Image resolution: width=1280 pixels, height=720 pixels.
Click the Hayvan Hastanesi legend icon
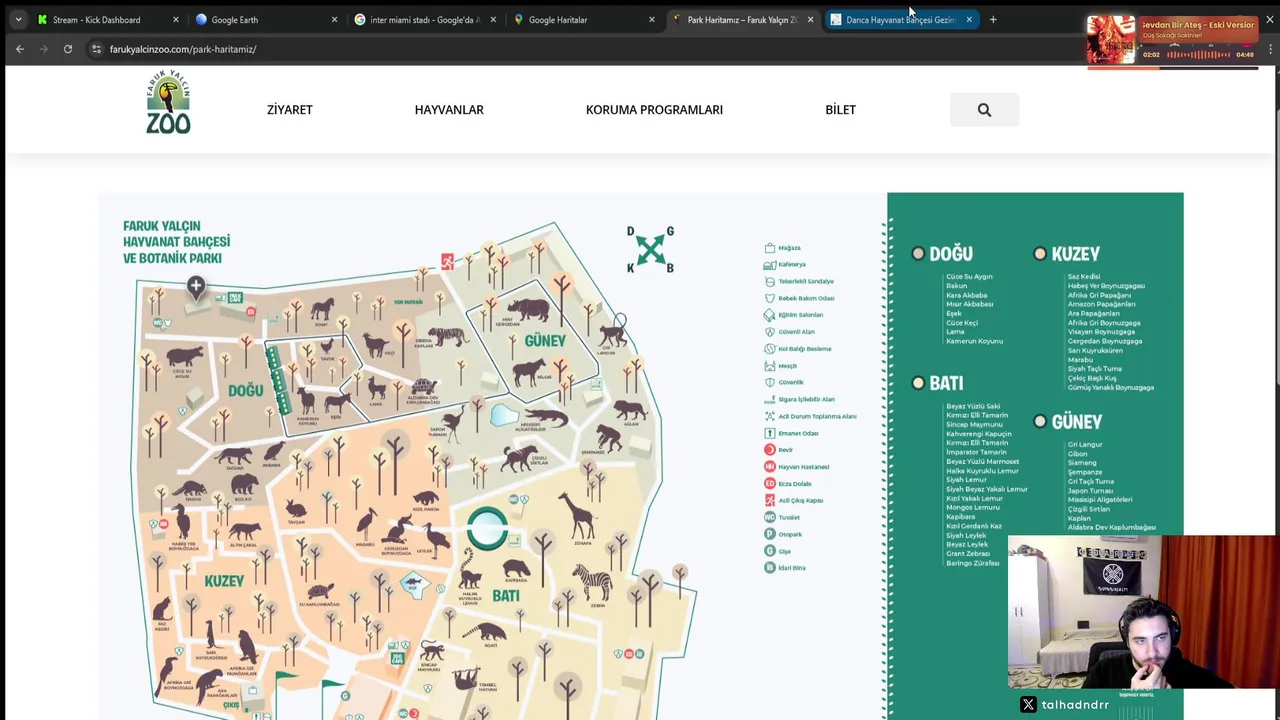click(x=770, y=467)
